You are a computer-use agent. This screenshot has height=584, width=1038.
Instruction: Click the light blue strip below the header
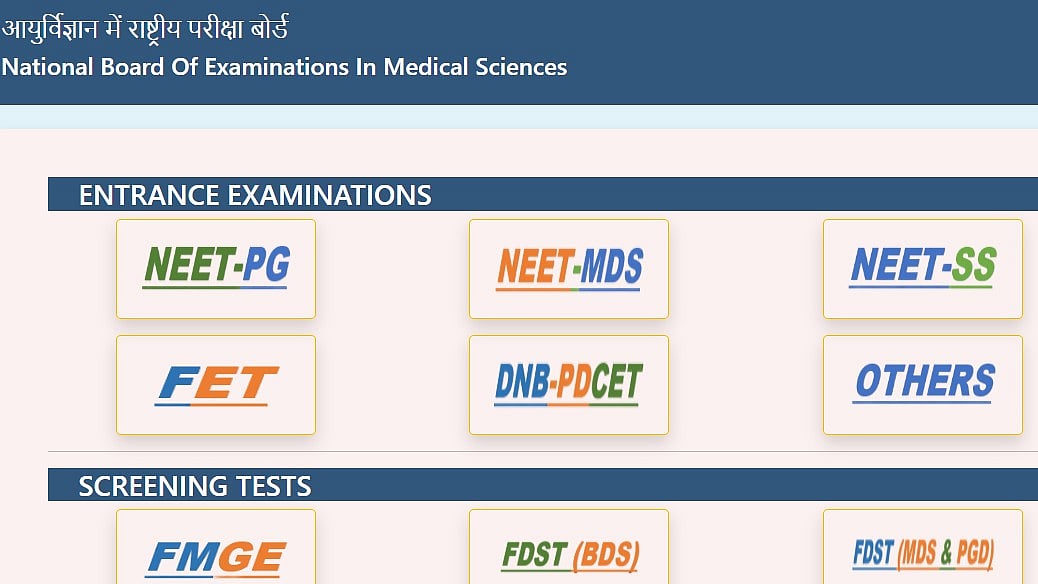pos(519,116)
